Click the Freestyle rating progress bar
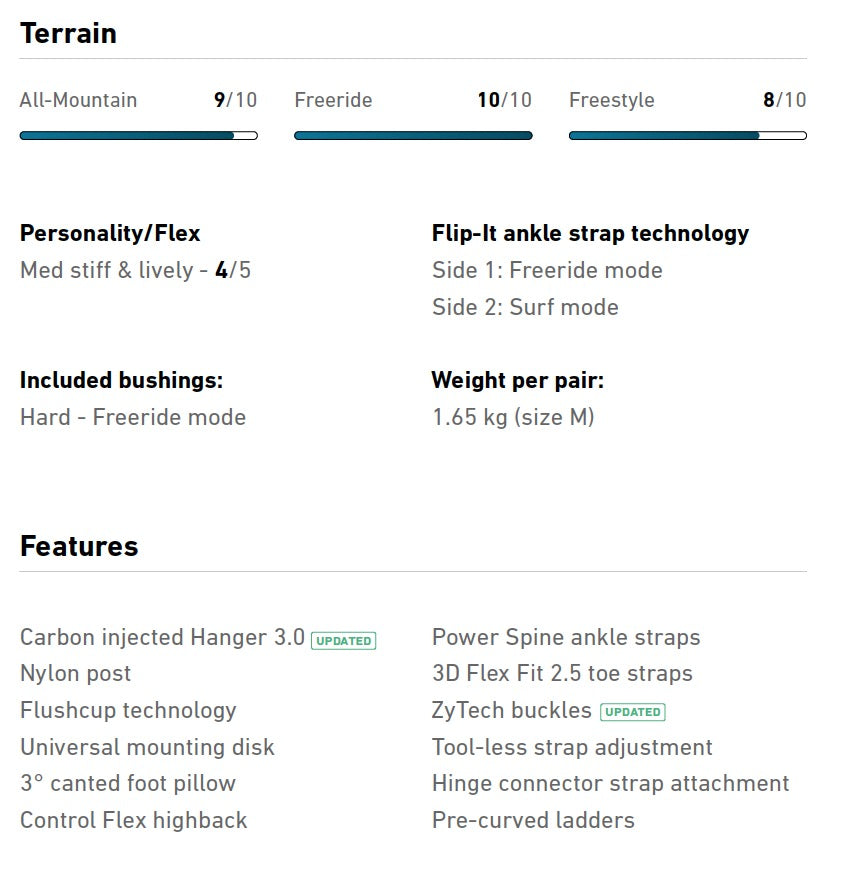Image resolution: width=852 pixels, height=872 pixels. point(687,135)
